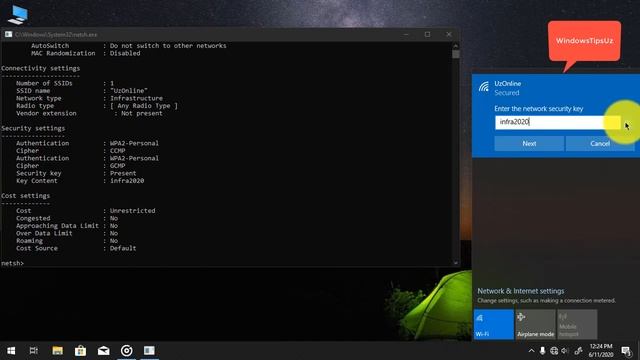Click the Network type Infrastructure value
Screen dimensions: 640x360
tap(136, 98)
